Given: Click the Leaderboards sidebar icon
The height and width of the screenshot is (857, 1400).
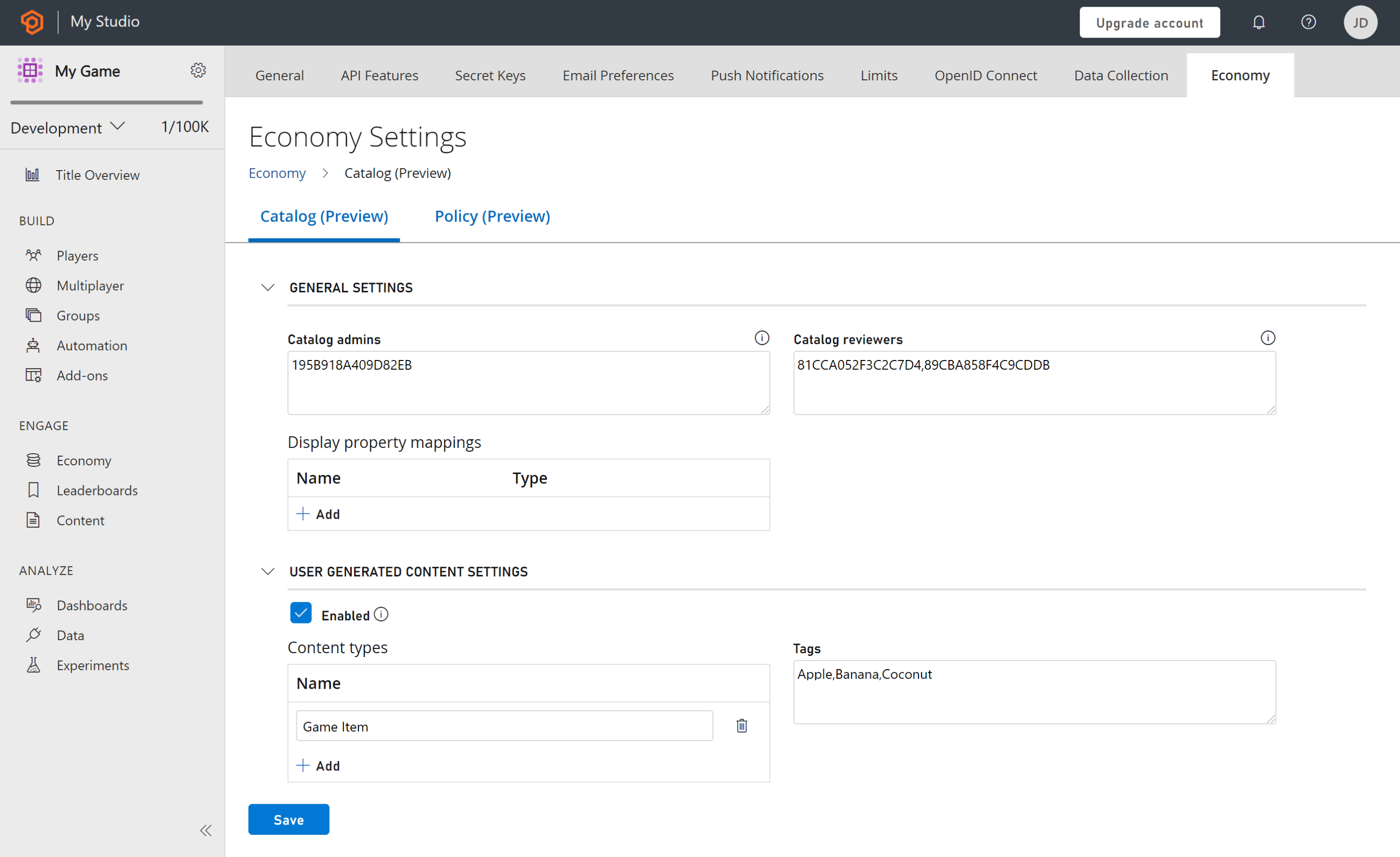Looking at the screenshot, I should tap(33, 490).
